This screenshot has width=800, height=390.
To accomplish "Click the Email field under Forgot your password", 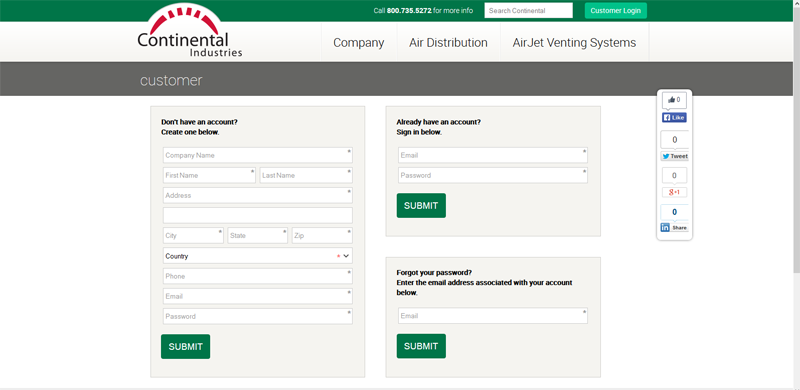I will 493,315.
